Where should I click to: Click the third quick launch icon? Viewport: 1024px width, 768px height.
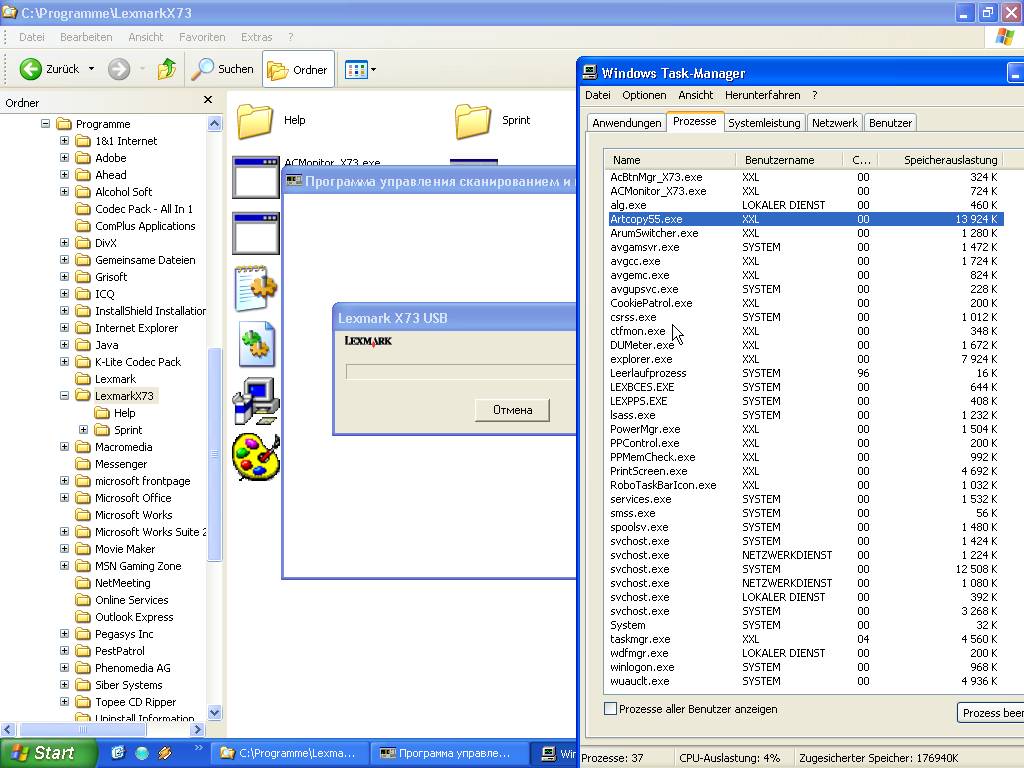[165, 752]
